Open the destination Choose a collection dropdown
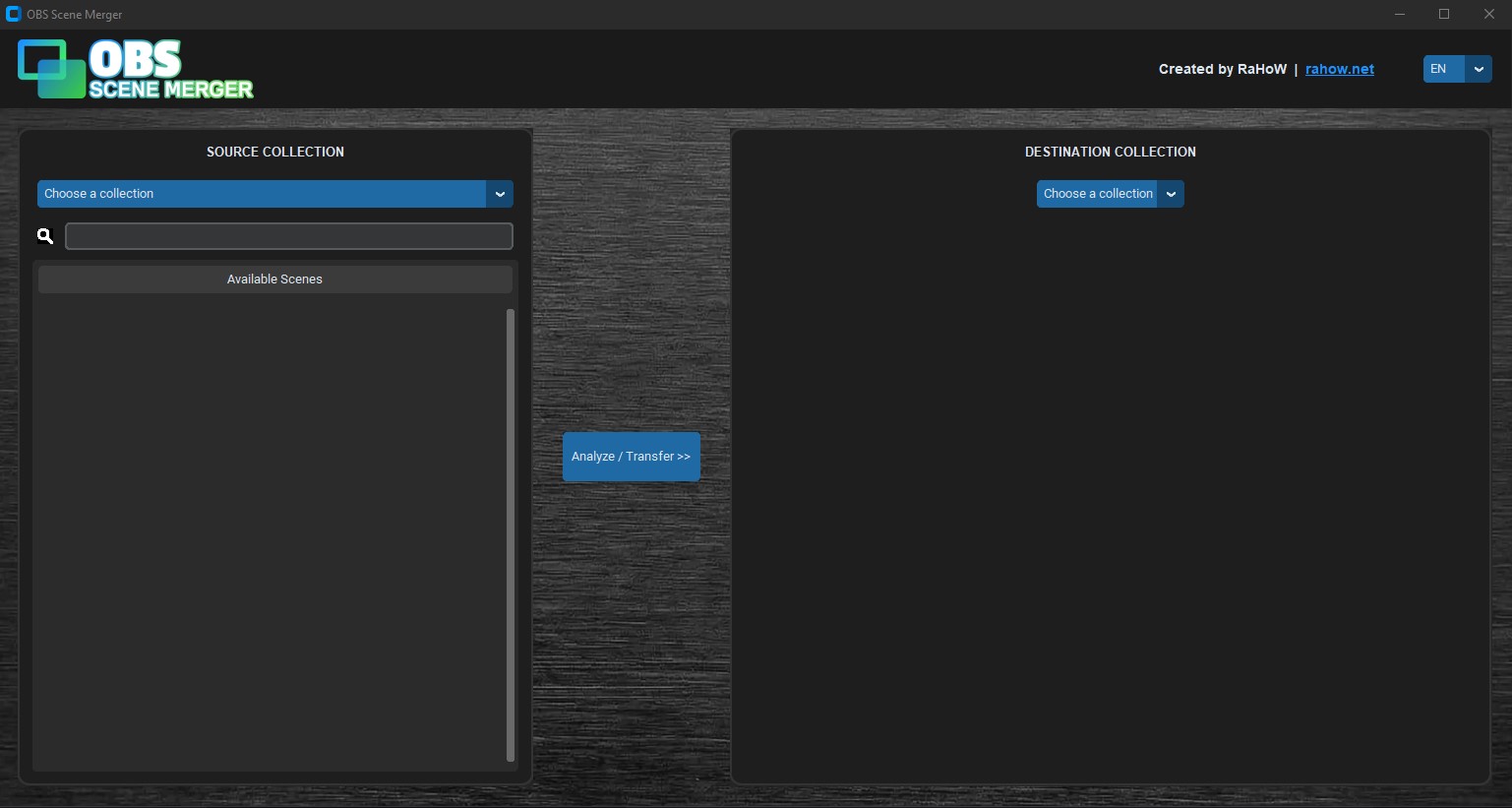This screenshot has width=1512, height=808. 1098,194
